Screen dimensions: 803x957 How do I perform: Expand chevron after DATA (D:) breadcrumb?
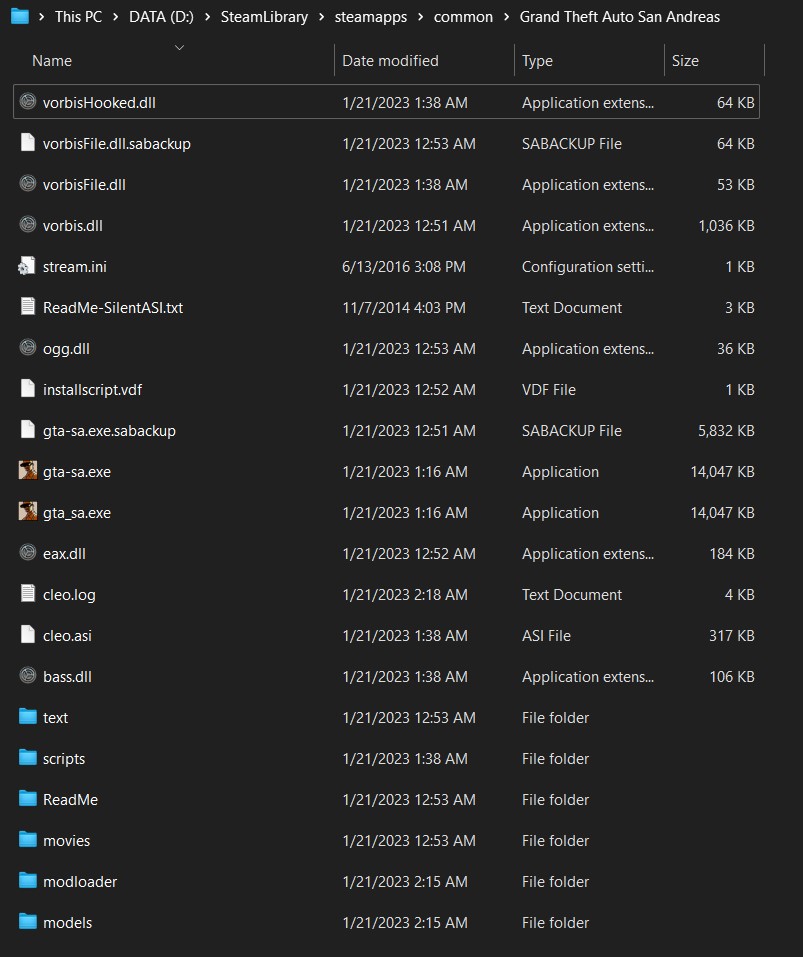tap(207, 17)
